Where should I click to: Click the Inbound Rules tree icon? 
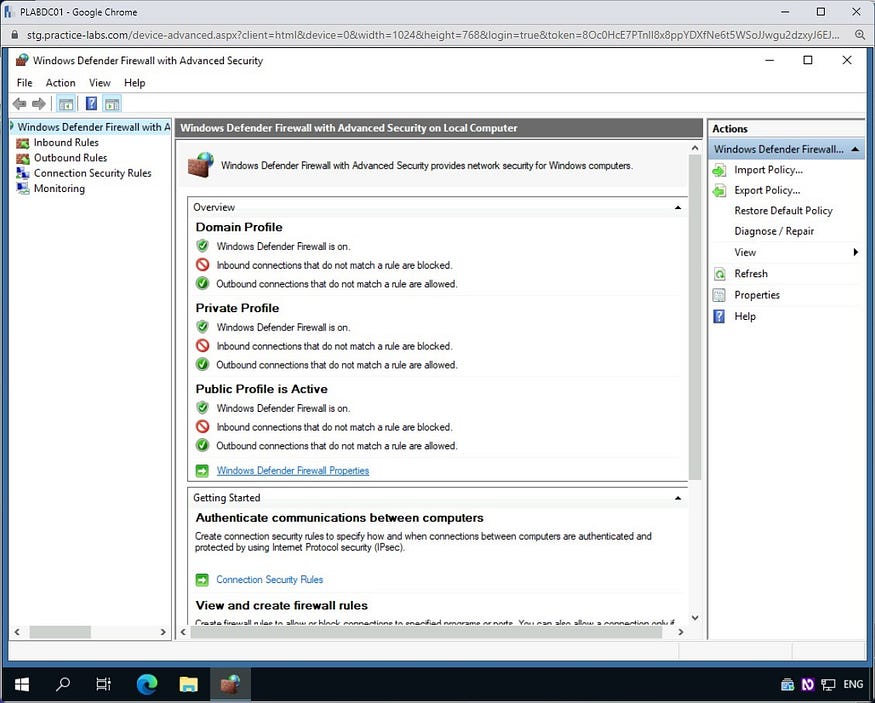coord(23,143)
